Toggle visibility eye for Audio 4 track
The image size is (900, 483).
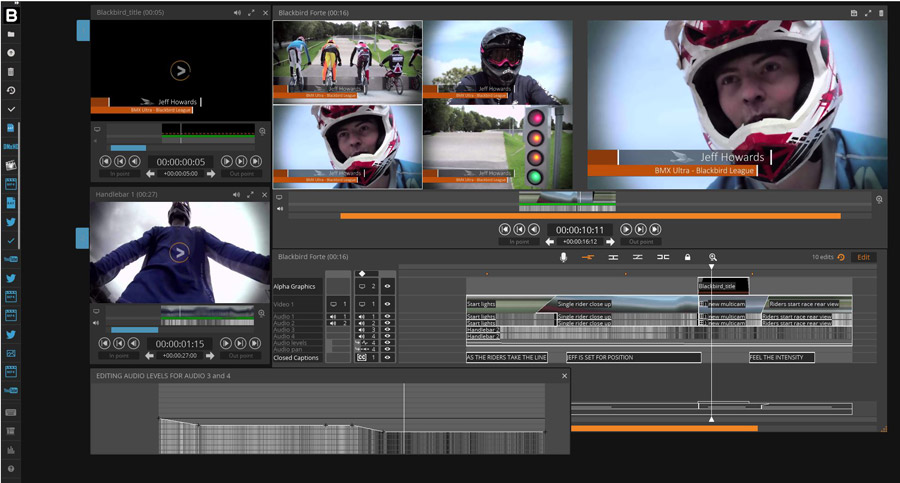click(x=387, y=336)
